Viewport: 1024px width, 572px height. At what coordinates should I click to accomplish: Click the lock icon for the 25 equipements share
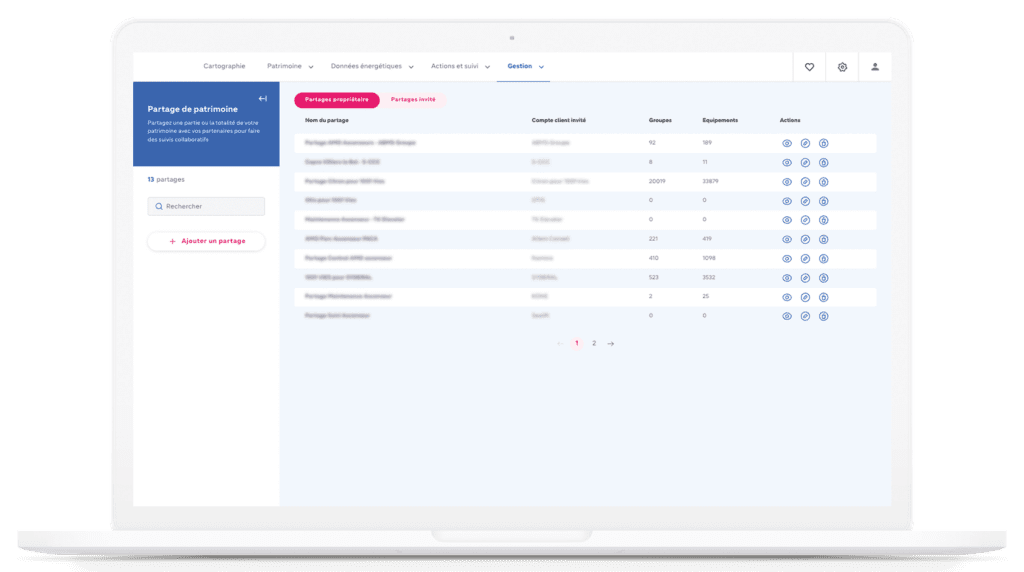(x=824, y=297)
